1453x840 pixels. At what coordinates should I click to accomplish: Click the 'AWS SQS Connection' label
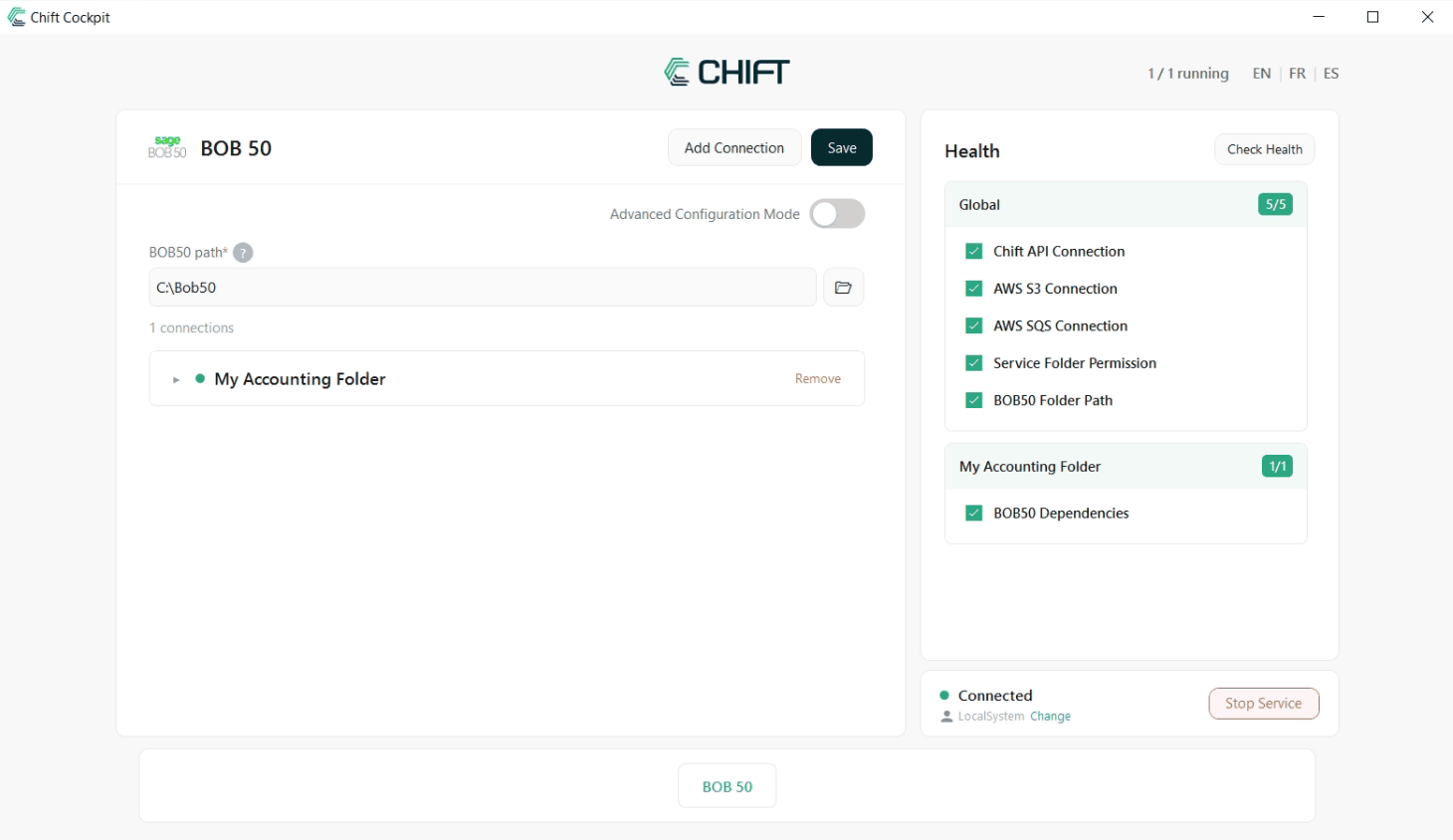[x=1060, y=325]
